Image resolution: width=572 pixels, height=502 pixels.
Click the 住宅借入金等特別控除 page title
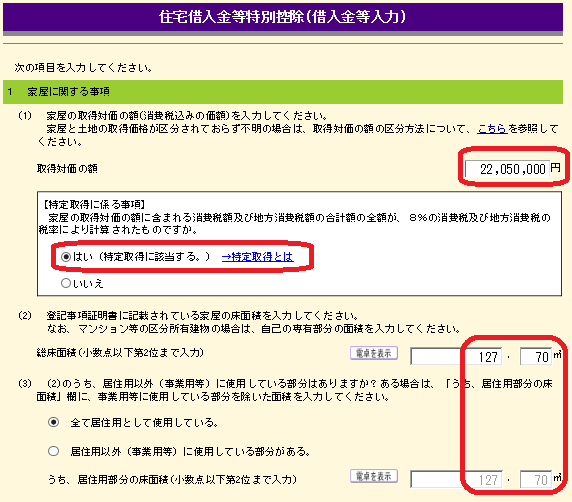(x=283, y=17)
